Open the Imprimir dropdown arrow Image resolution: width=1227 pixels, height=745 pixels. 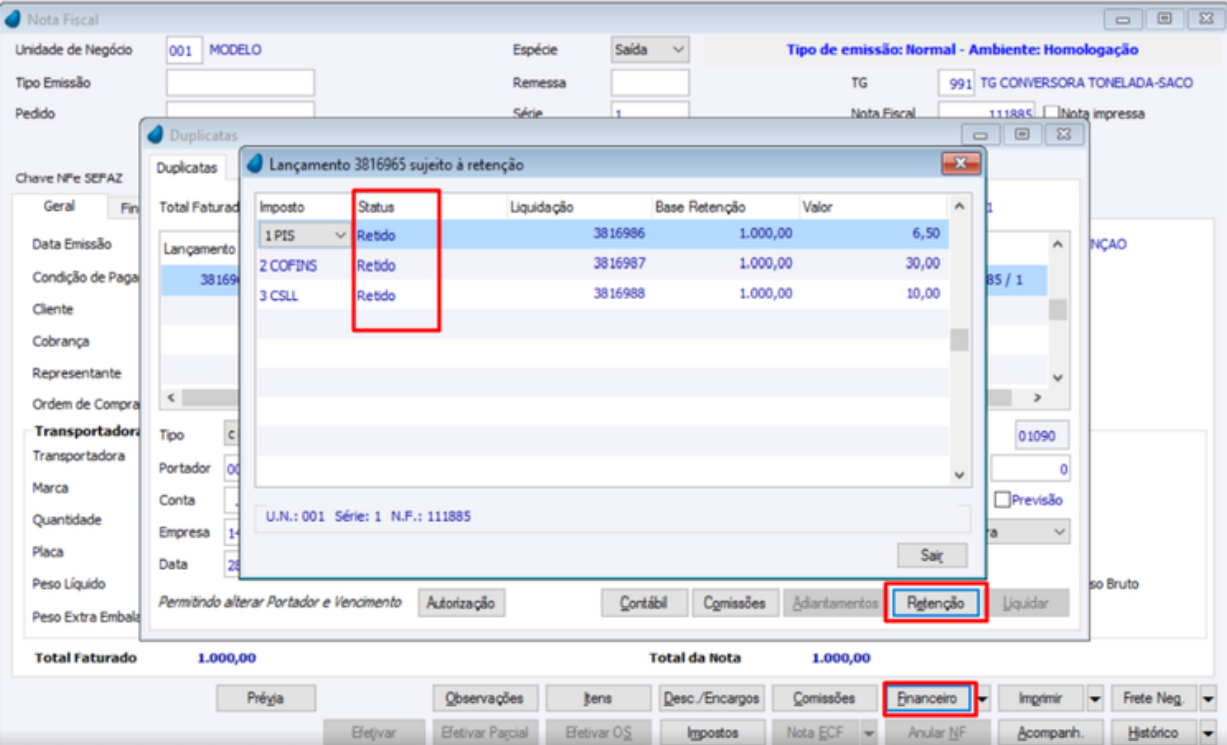[1095, 698]
